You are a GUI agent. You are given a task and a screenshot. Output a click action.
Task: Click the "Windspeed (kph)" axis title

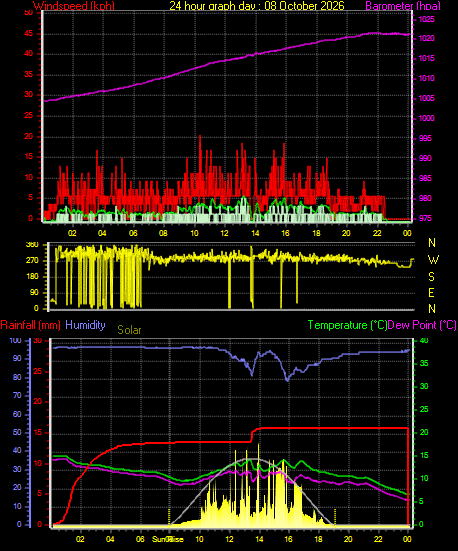tap(74, 6)
